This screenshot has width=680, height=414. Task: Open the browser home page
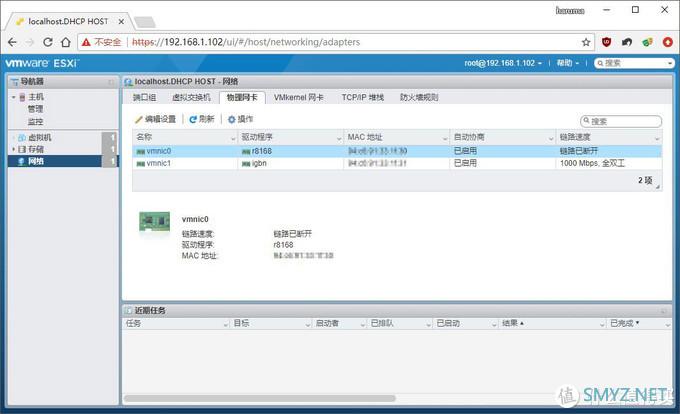pos(65,42)
